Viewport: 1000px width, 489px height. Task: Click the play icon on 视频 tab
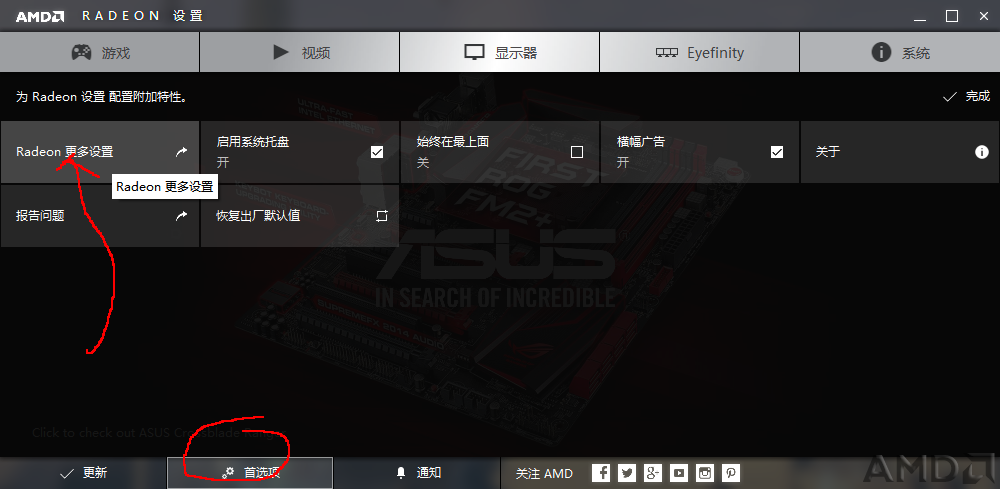(x=281, y=52)
